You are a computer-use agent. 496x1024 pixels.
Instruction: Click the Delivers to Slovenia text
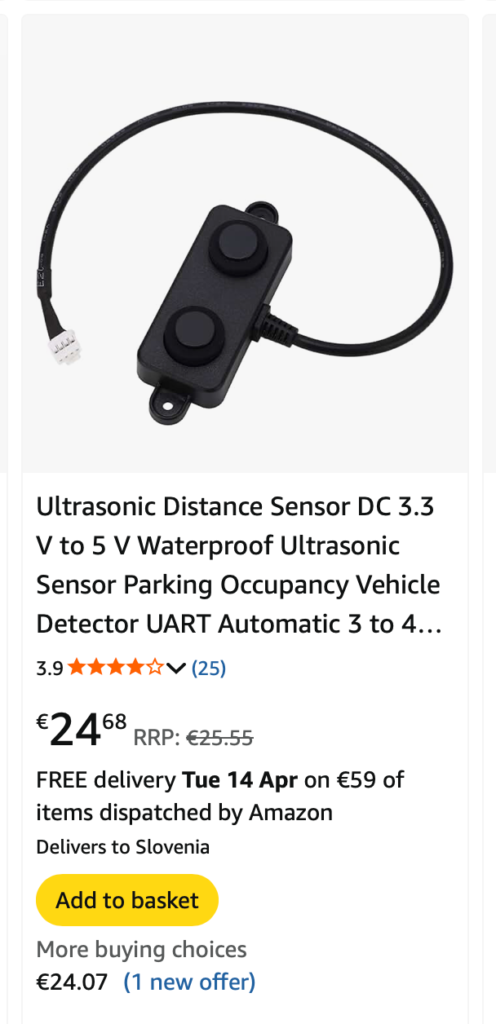point(123,847)
